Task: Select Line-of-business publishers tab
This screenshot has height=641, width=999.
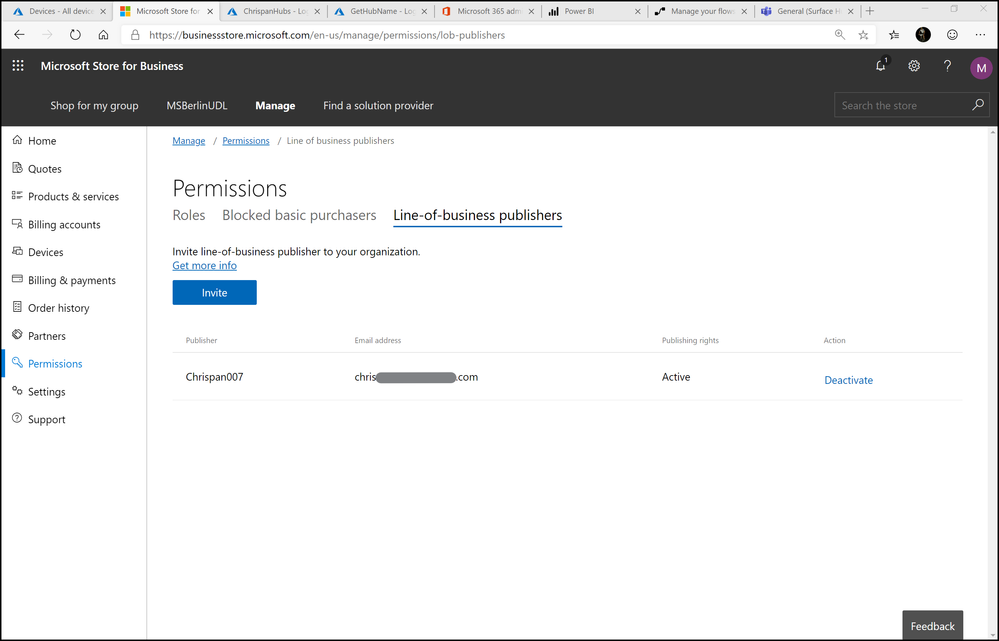Action: tap(477, 215)
